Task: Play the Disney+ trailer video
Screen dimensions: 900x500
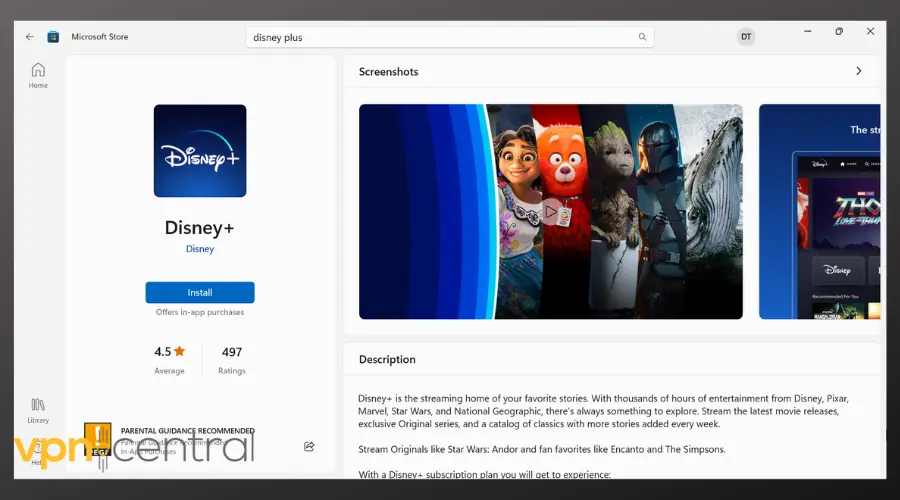Action: click(550, 212)
